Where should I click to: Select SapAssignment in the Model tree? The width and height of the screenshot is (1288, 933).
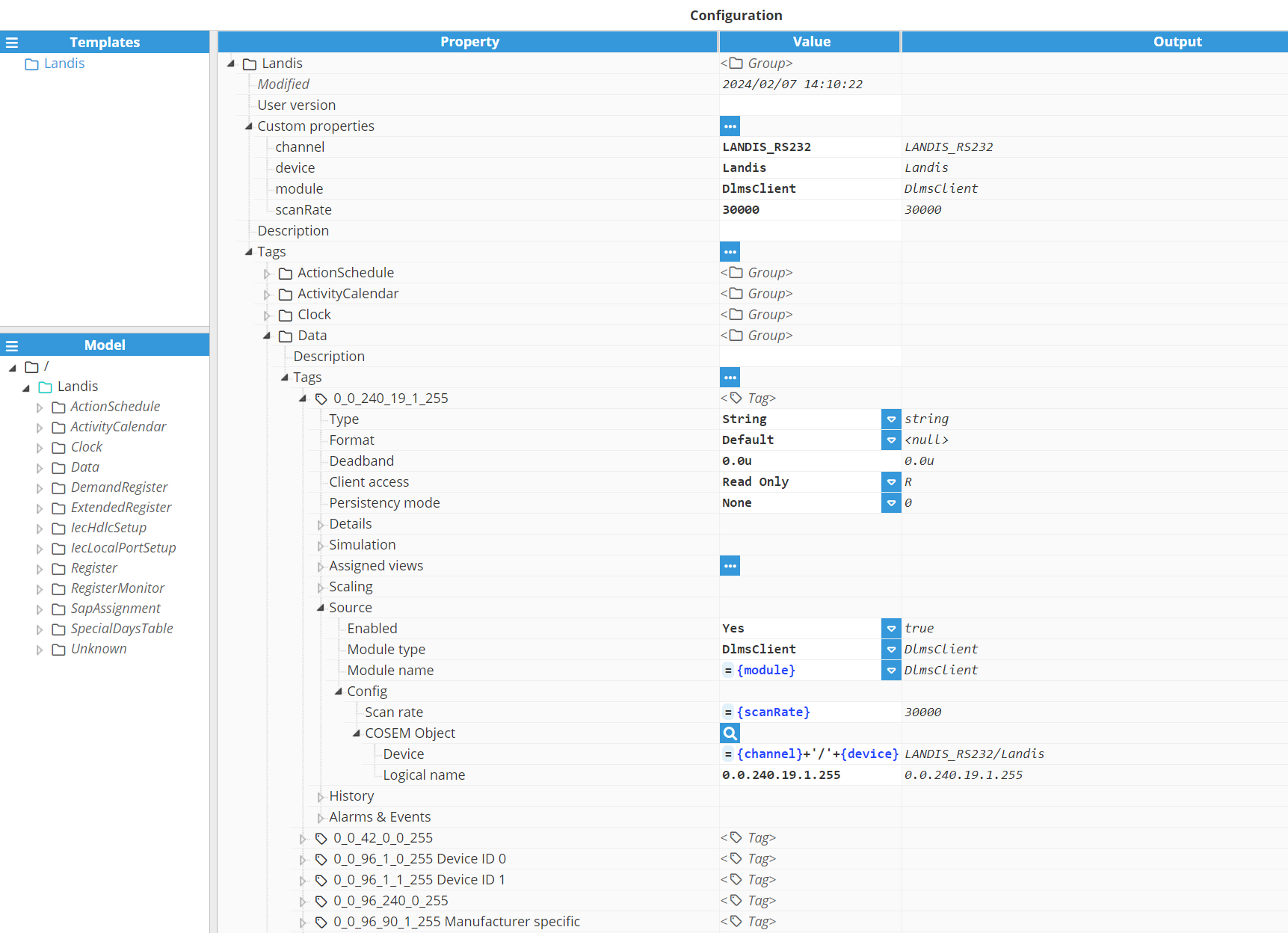click(x=116, y=609)
